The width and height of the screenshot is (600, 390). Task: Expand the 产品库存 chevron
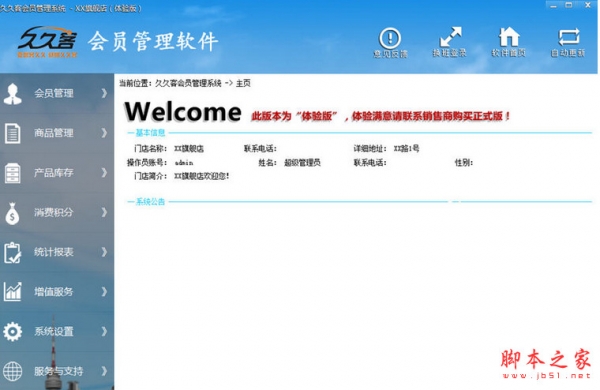coord(104,173)
